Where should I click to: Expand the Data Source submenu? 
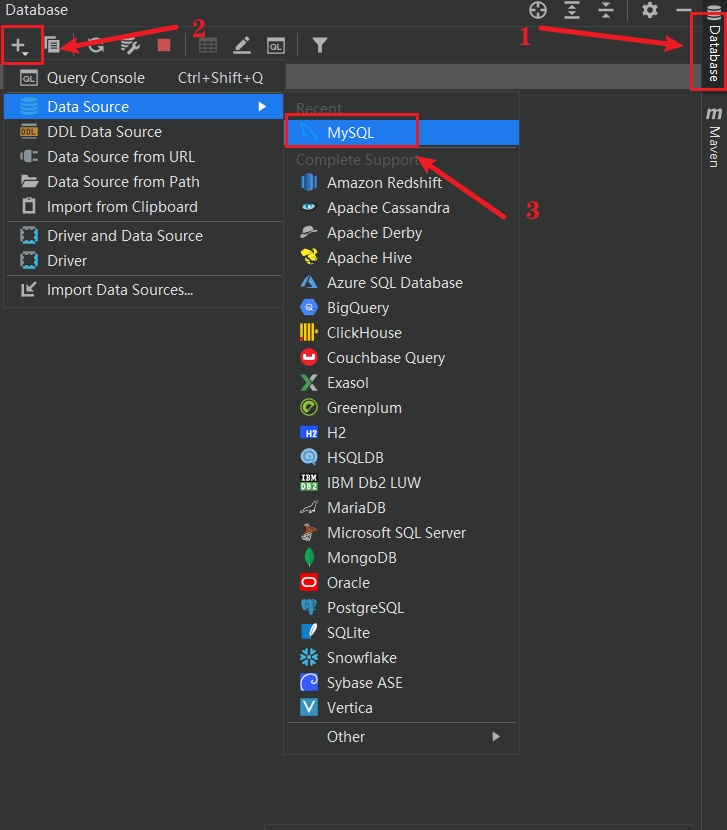[x=144, y=106]
